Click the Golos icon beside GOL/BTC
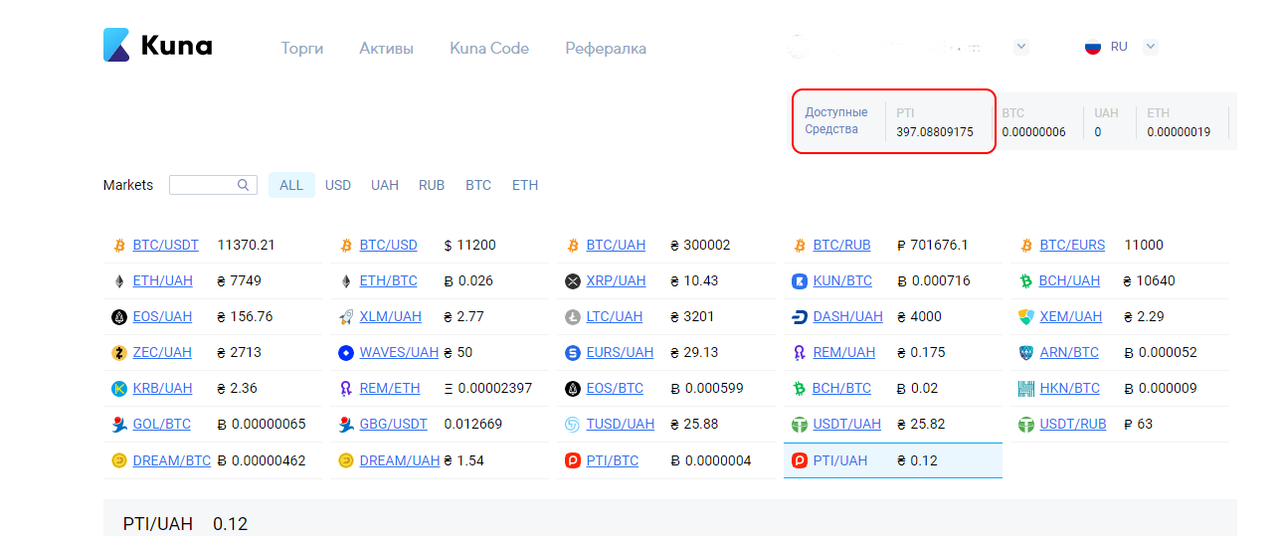The width and height of the screenshot is (1280, 536). click(x=119, y=425)
